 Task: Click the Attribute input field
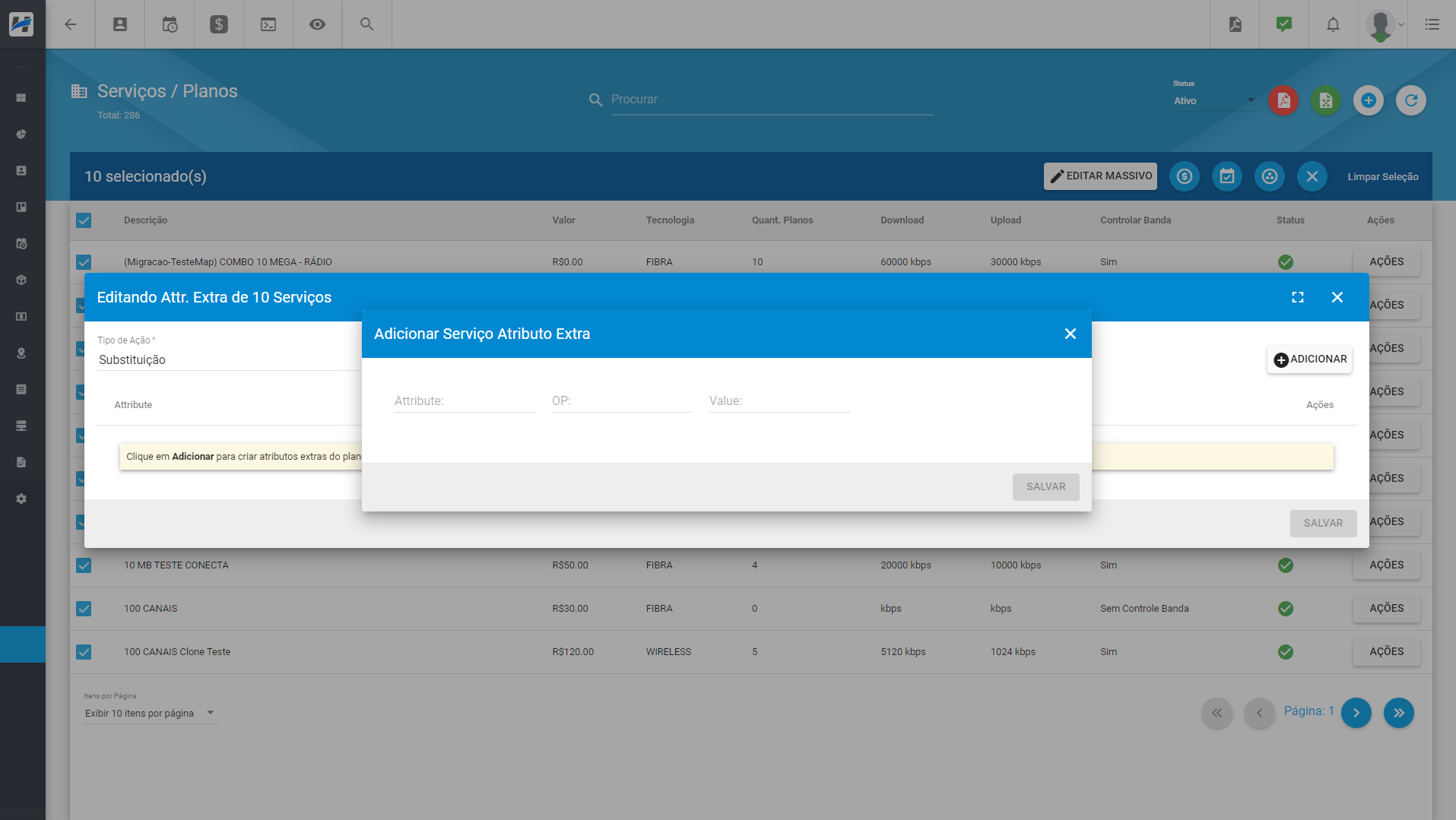pyautogui.click(x=465, y=401)
